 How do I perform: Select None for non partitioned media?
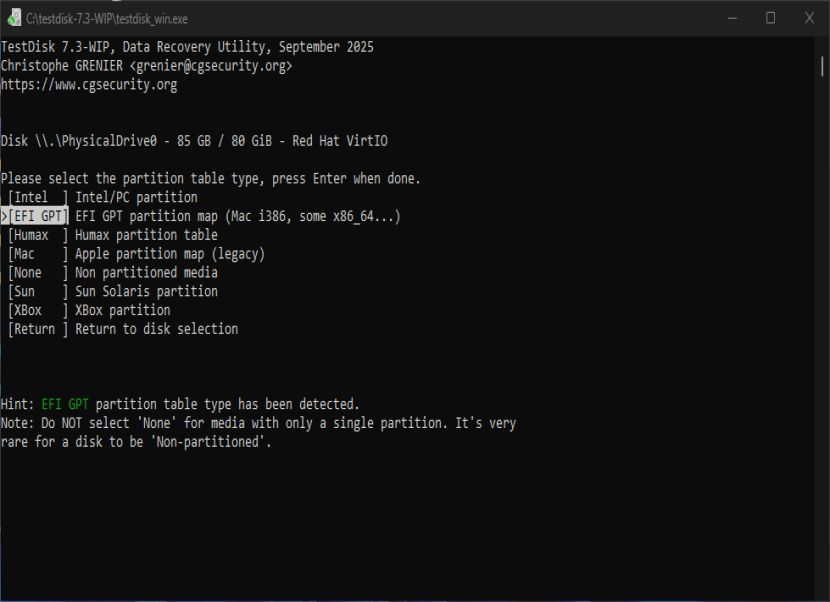pos(113,273)
